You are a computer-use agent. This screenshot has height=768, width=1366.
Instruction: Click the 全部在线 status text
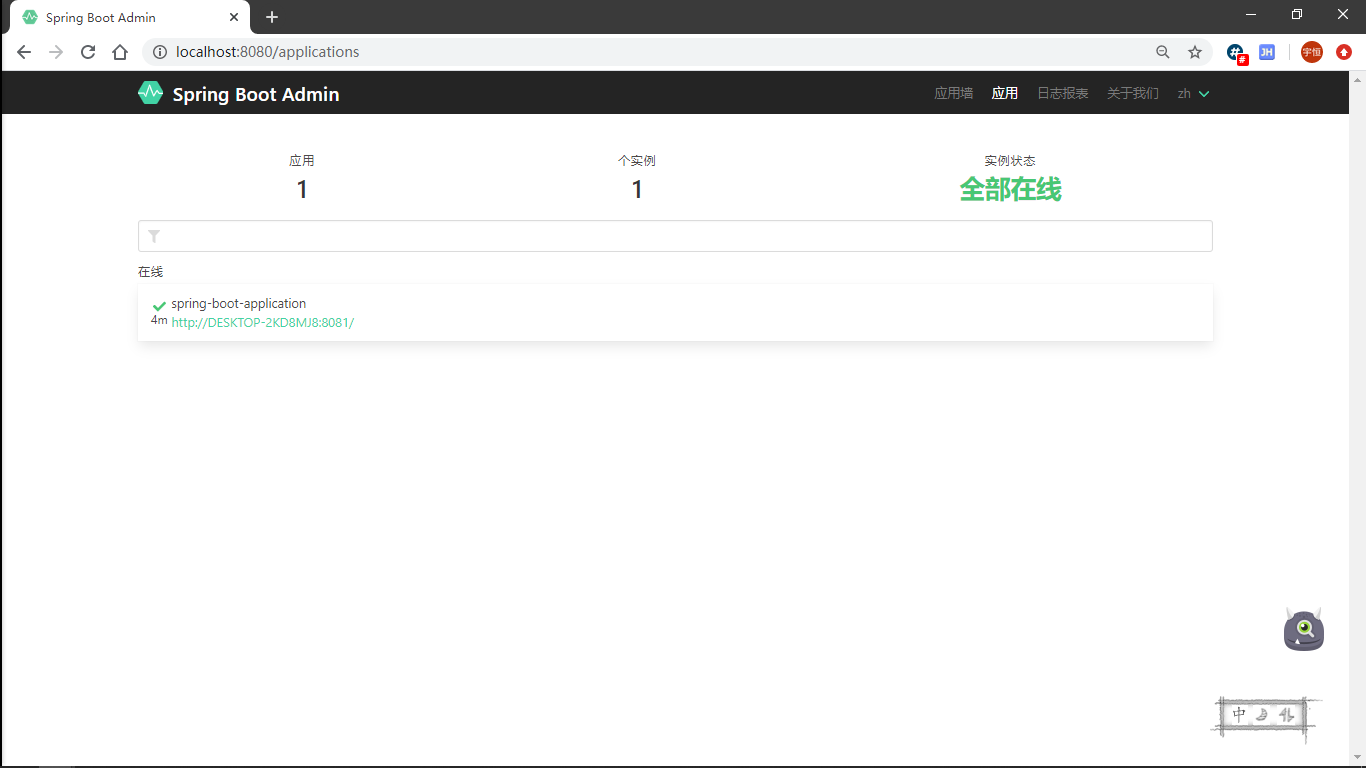pos(1010,189)
